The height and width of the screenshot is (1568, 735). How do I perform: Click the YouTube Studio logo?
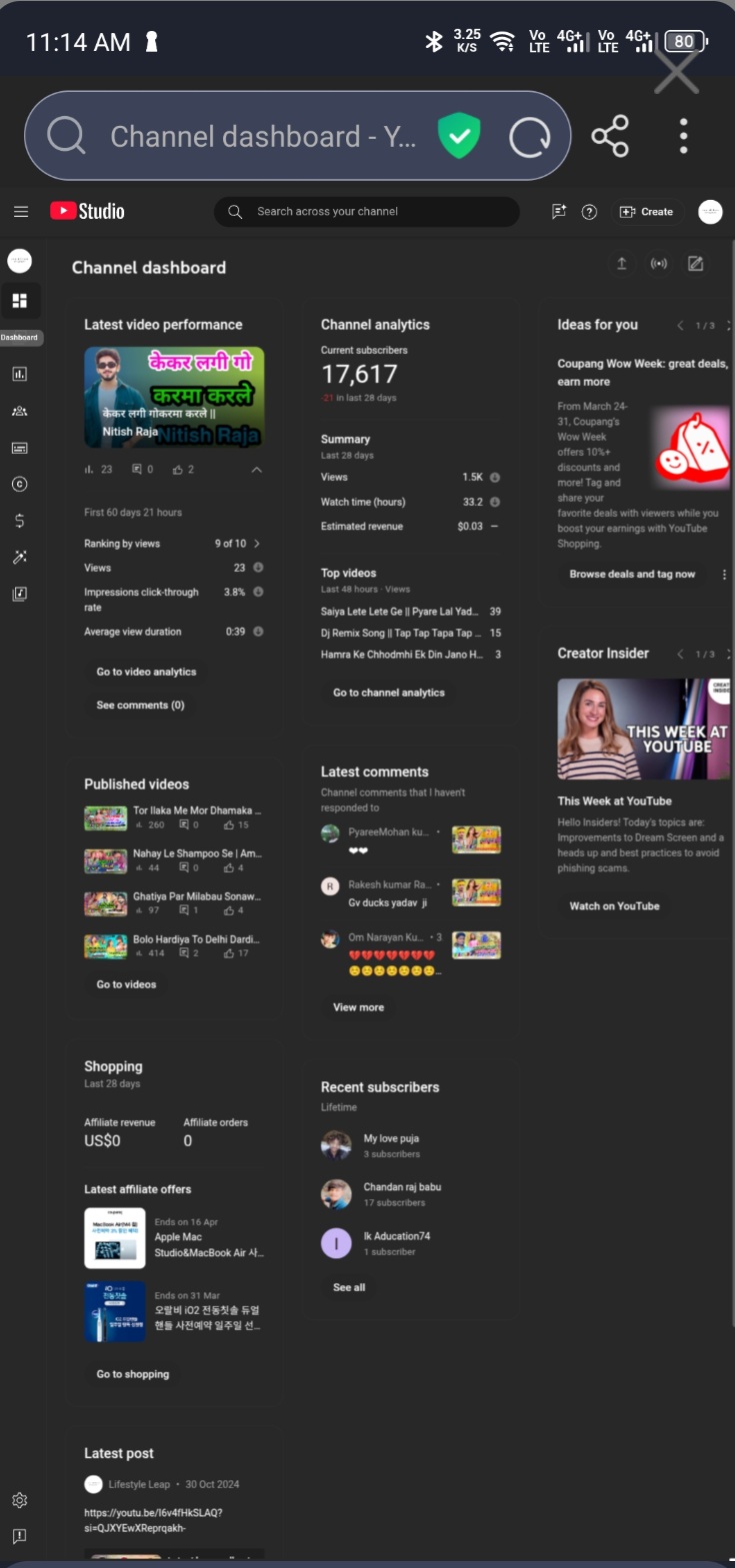pyautogui.click(x=88, y=211)
